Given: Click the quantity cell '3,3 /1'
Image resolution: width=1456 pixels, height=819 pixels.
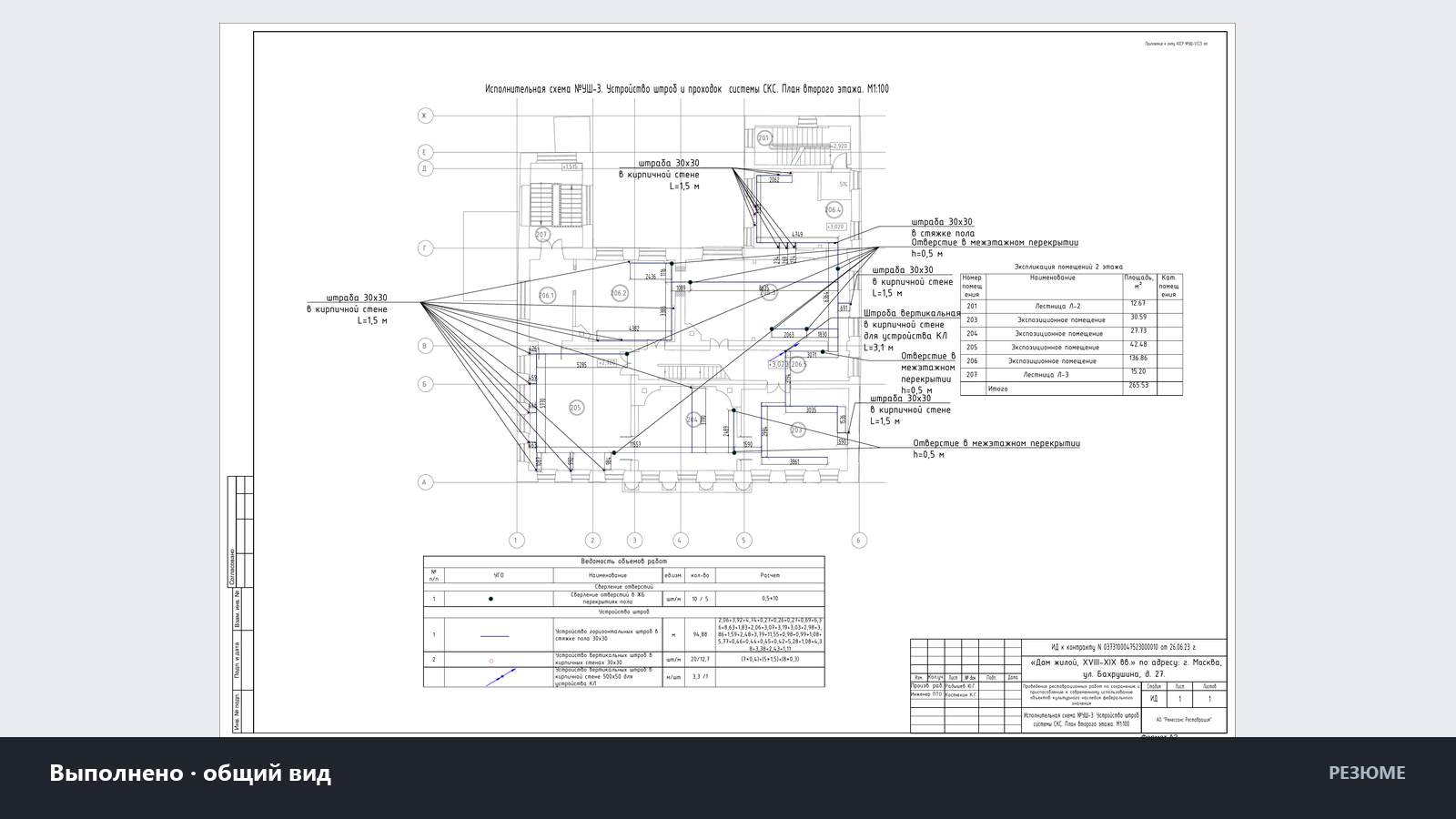Looking at the screenshot, I should point(700,676).
